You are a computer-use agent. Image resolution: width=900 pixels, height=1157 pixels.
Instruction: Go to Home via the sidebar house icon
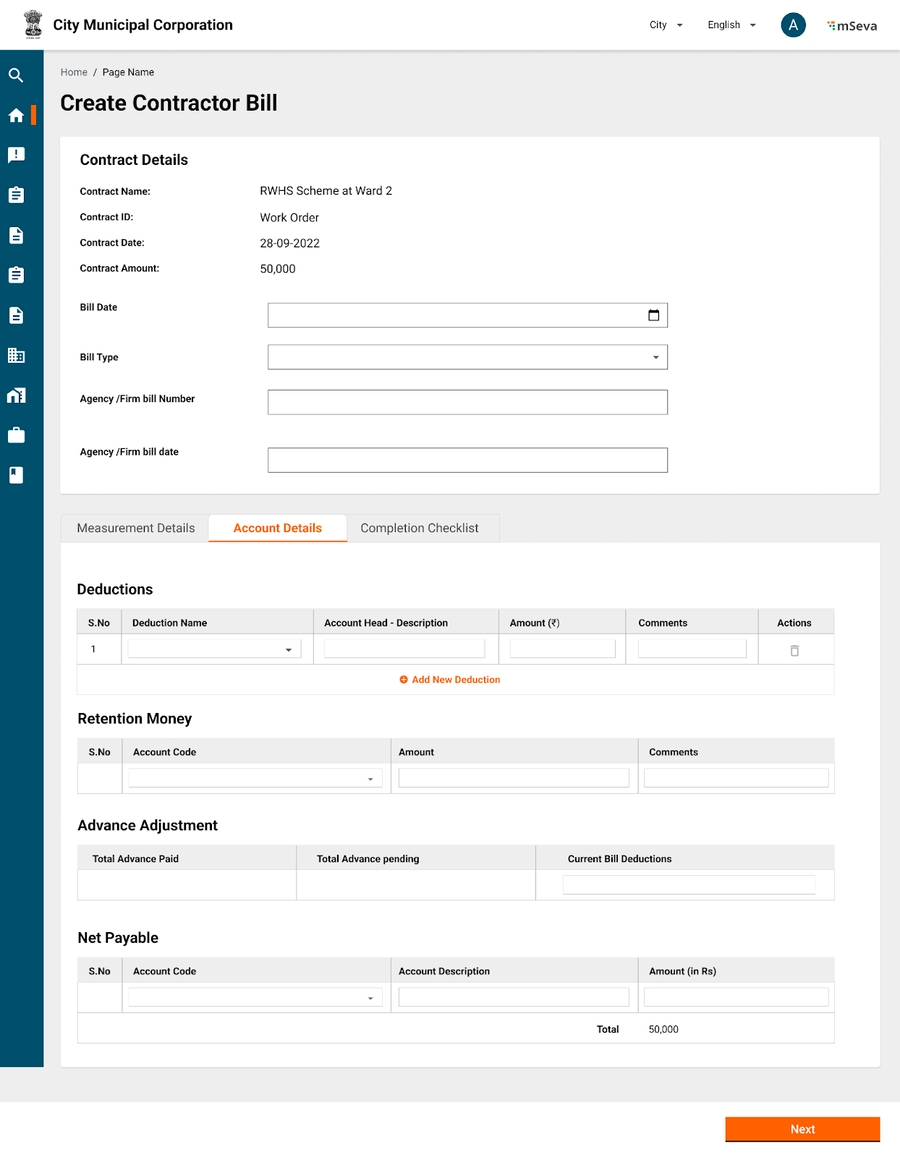pyautogui.click(x=16, y=115)
